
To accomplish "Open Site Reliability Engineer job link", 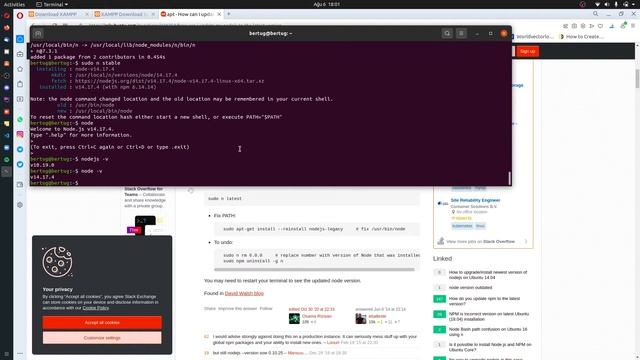I will pos(475,200).
